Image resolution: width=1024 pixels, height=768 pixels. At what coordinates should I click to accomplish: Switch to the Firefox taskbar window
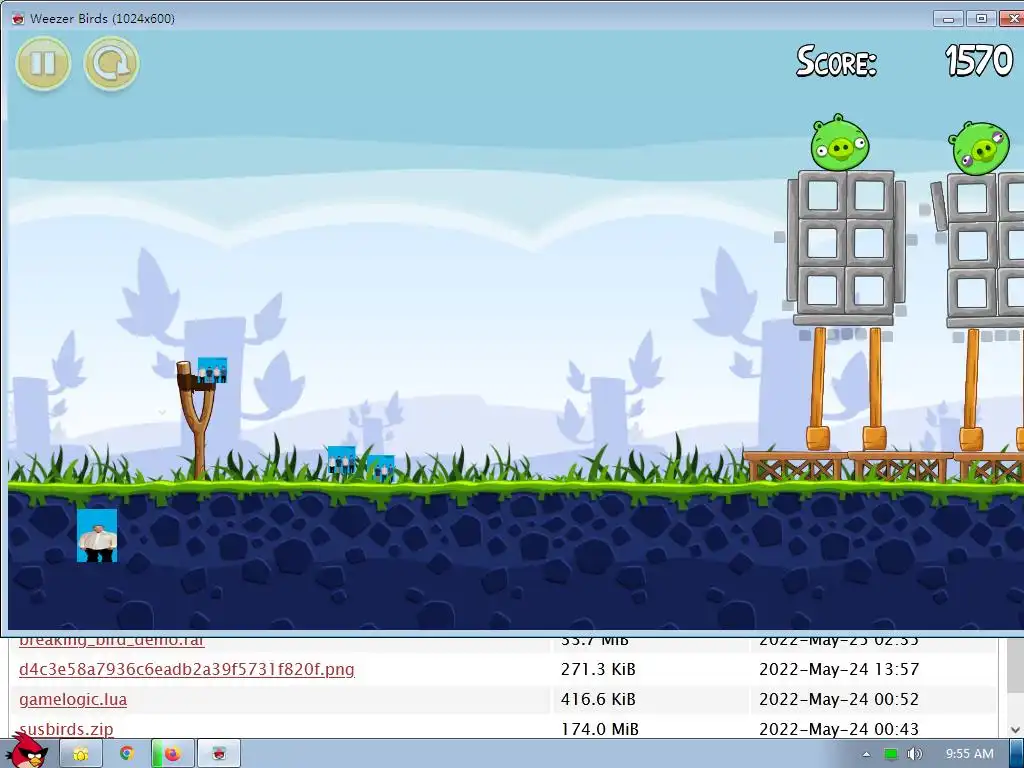173,754
